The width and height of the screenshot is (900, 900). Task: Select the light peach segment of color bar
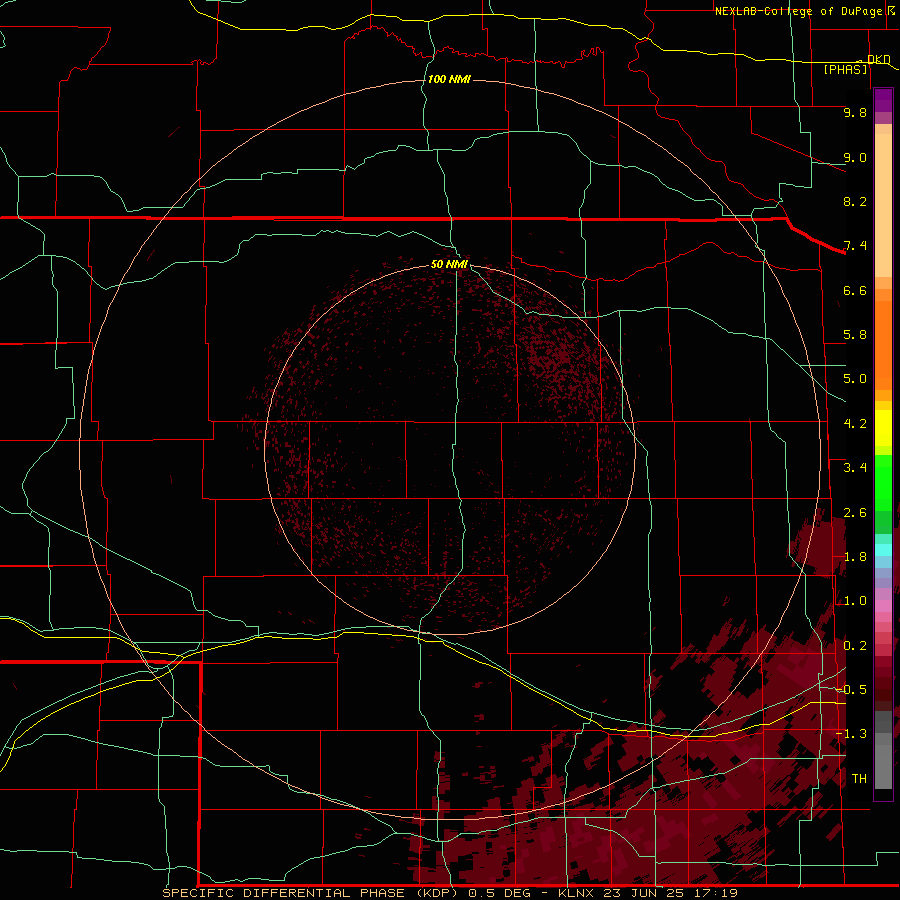883,205
